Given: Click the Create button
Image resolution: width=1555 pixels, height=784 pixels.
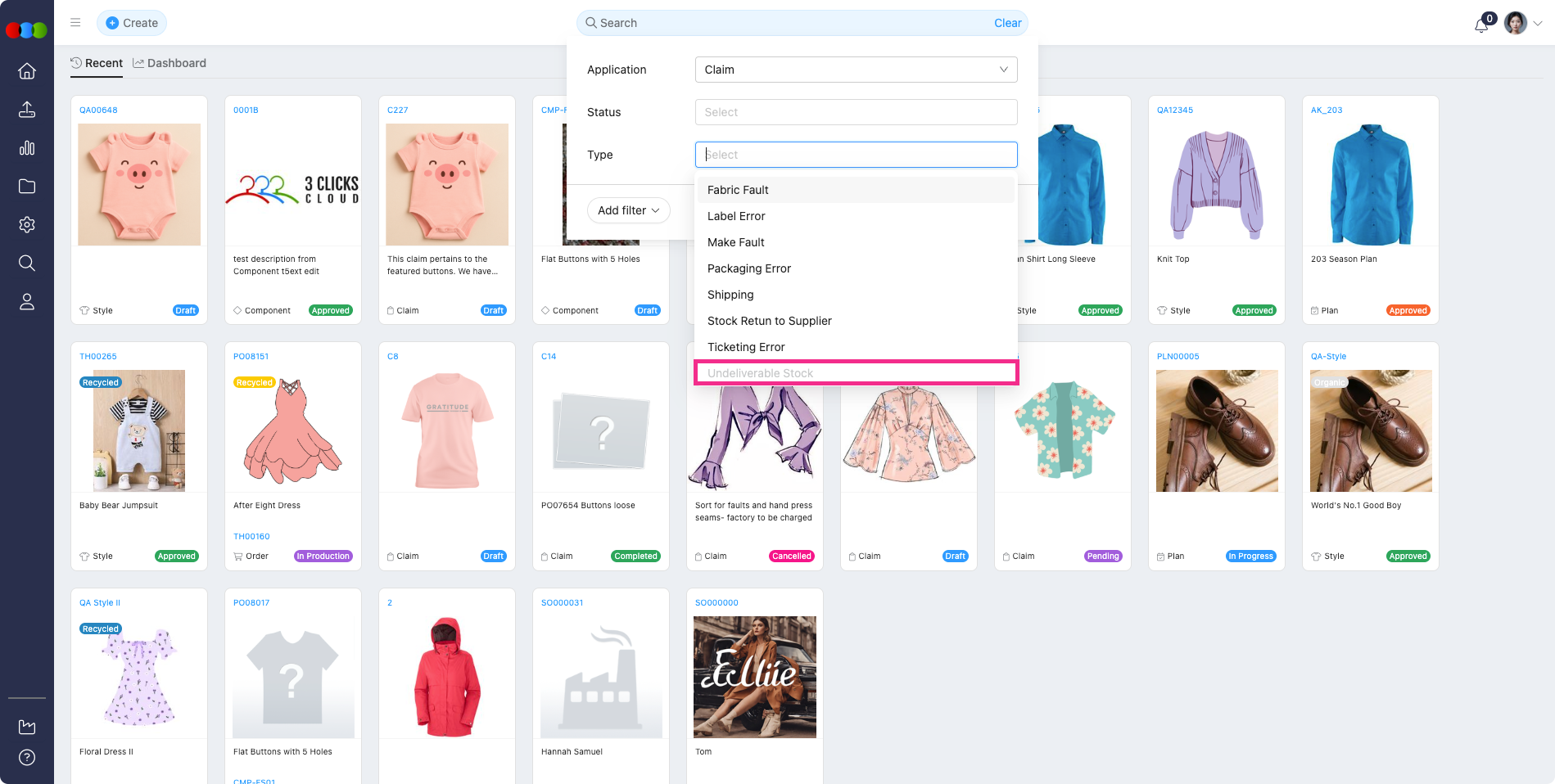Looking at the screenshot, I should coord(132,23).
